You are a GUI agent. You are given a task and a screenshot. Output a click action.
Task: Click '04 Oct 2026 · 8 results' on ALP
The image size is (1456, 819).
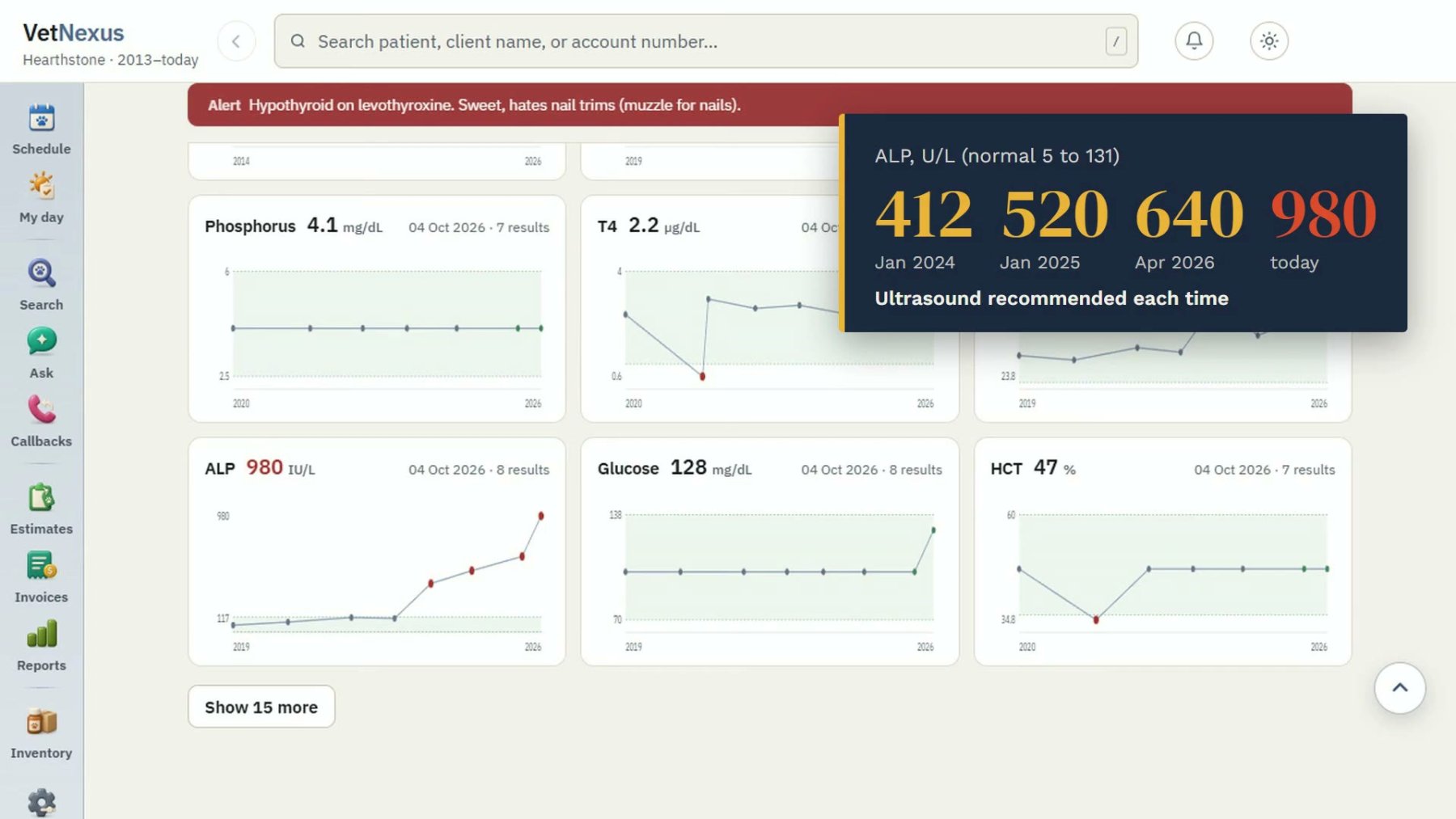click(479, 470)
